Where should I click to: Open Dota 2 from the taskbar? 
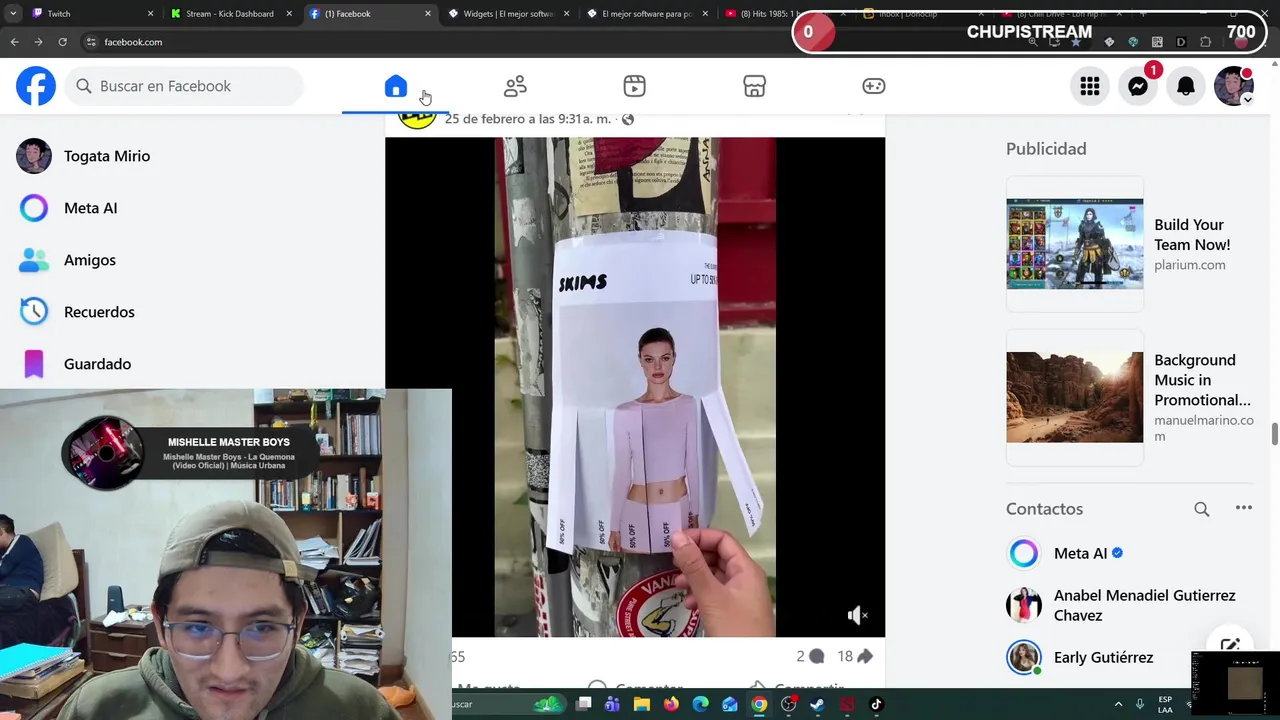click(847, 704)
